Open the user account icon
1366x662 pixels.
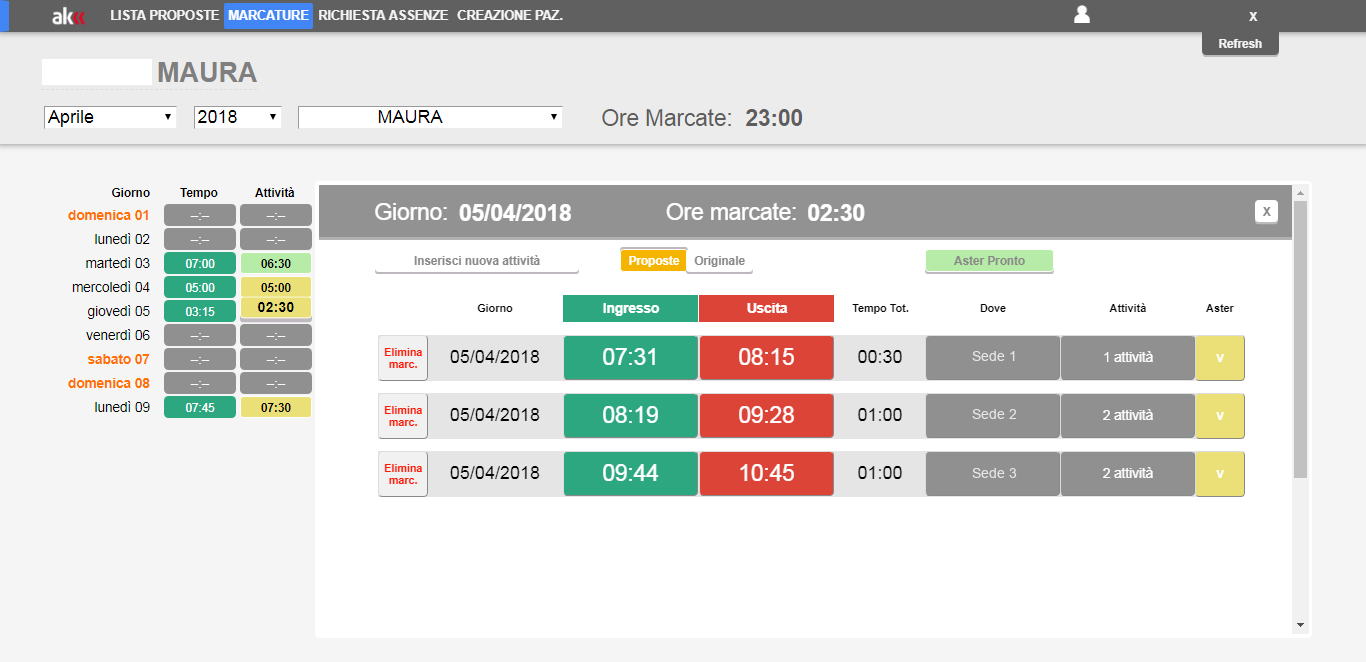point(1082,15)
